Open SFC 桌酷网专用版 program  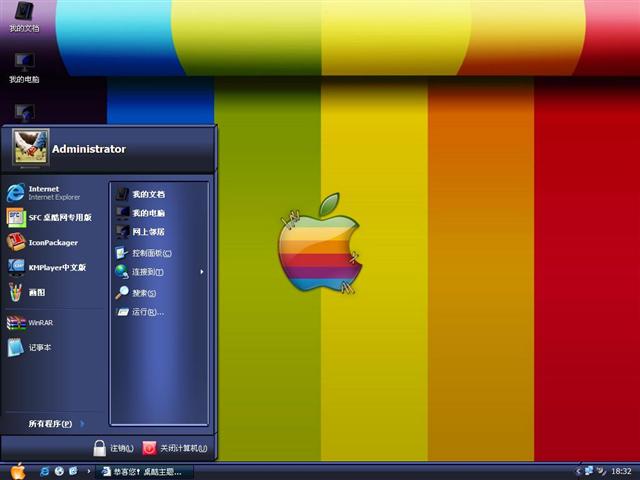pyautogui.click(x=49, y=218)
